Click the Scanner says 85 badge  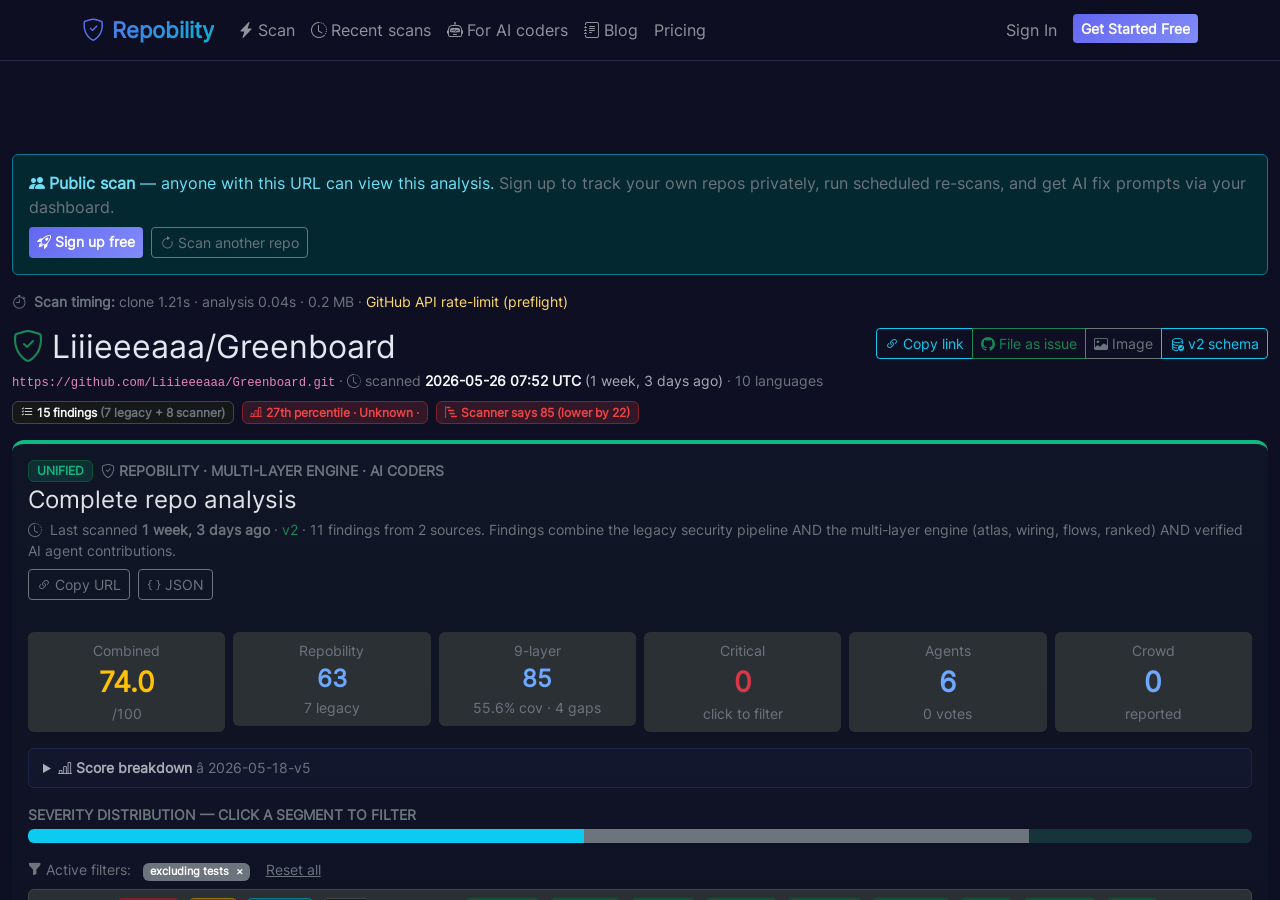click(537, 412)
